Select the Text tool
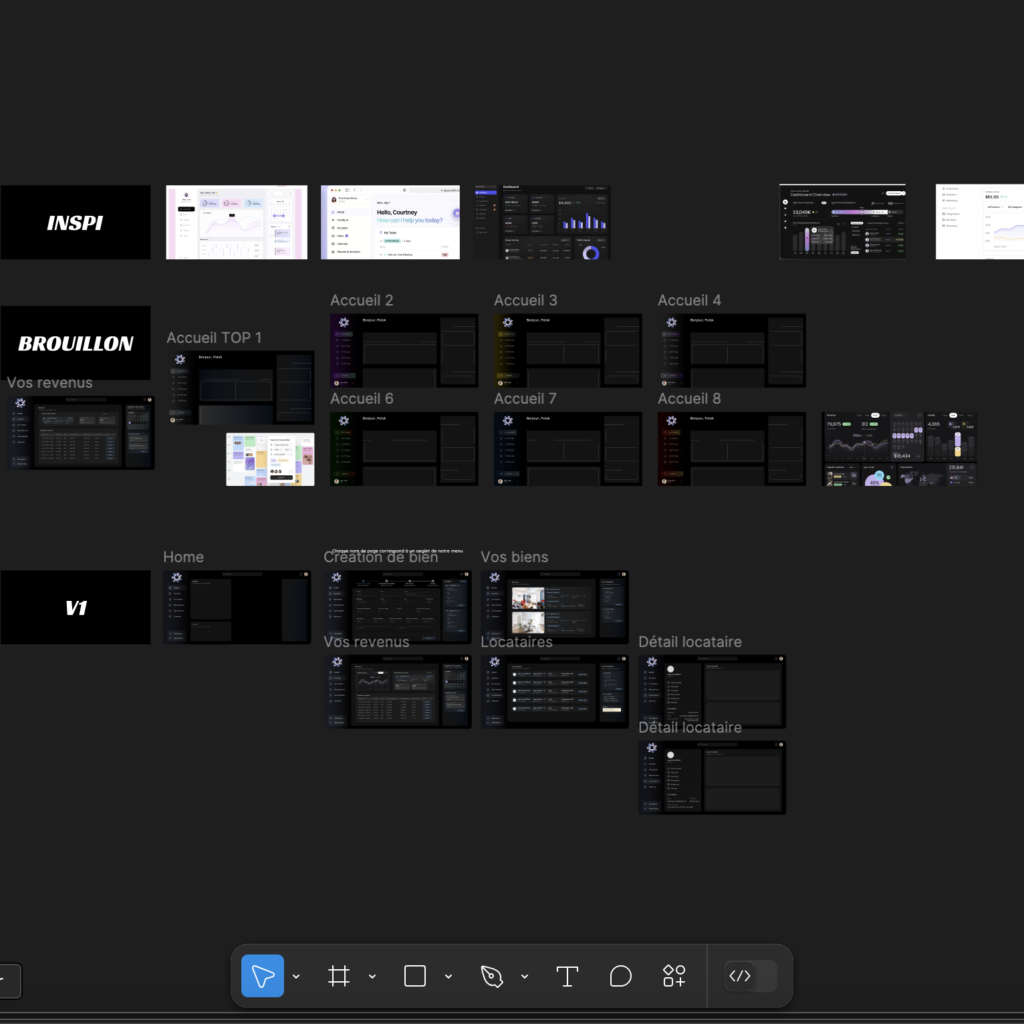The image size is (1024, 1024). pos(567,976)
